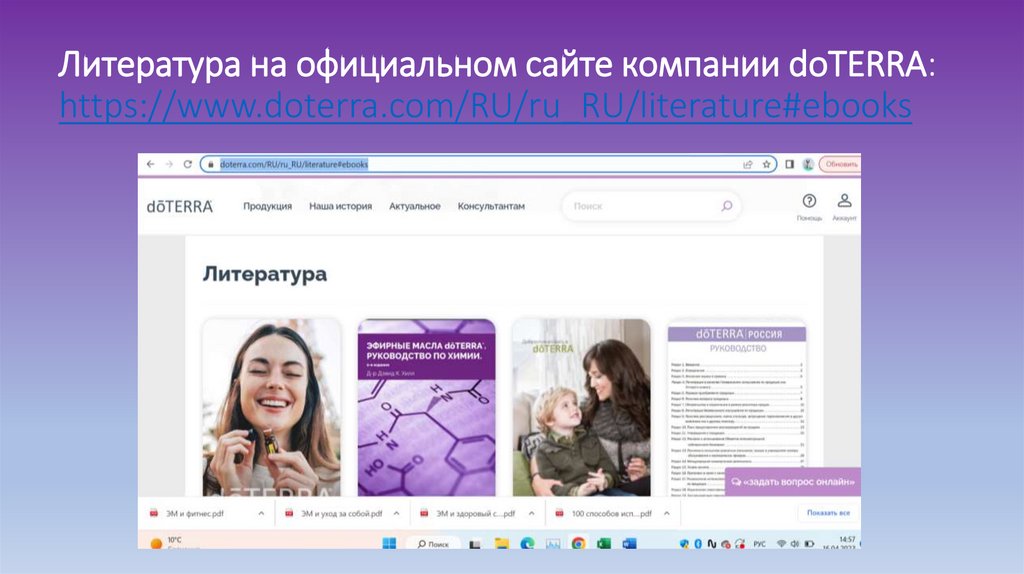This screenshot has width=1024, height=574.
Task: Click the Обновить browser update button
Action: point(840,165)
